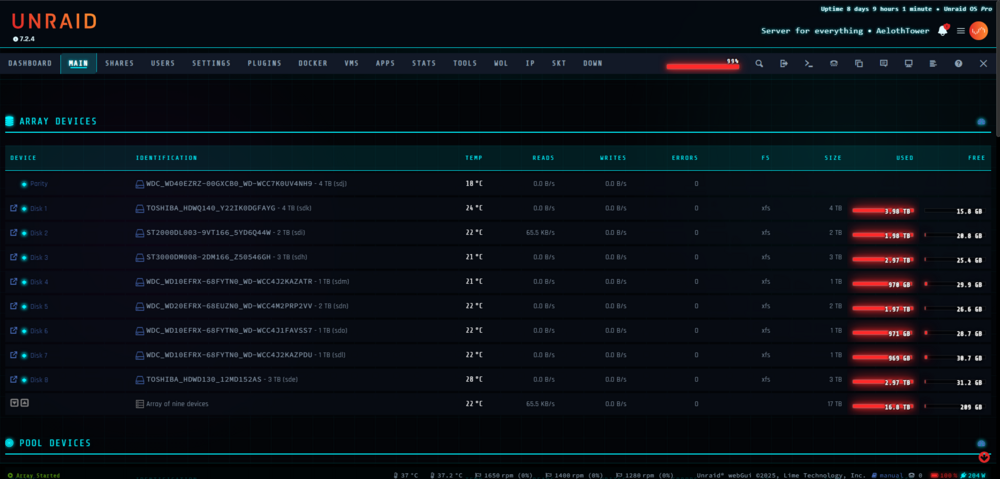
Task: Open the hamburger menu beside the bell
Action: tap(960, 31)
